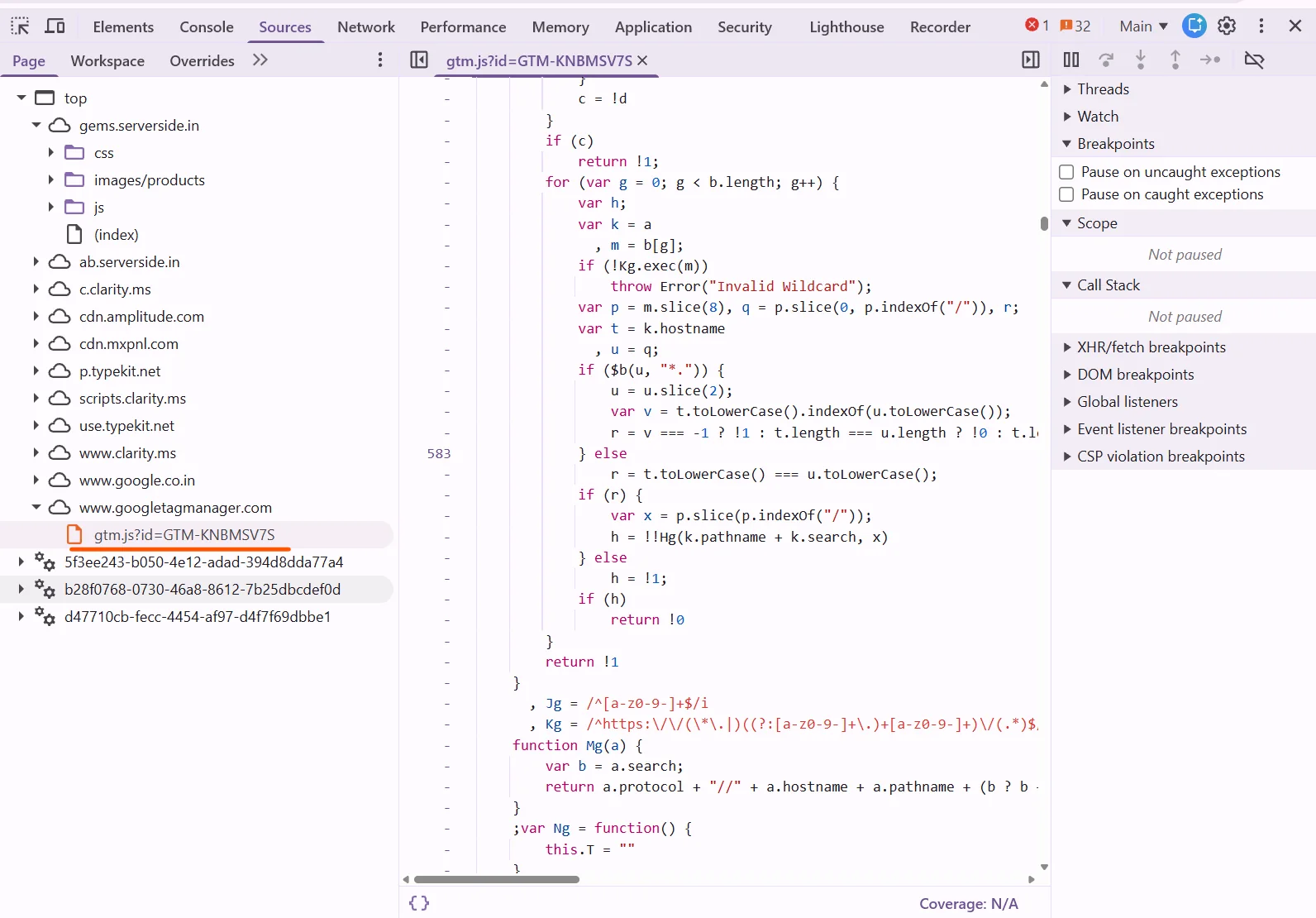Deactivate all breakpoints
The image size is (1316, 918).
click(1254, 60)
